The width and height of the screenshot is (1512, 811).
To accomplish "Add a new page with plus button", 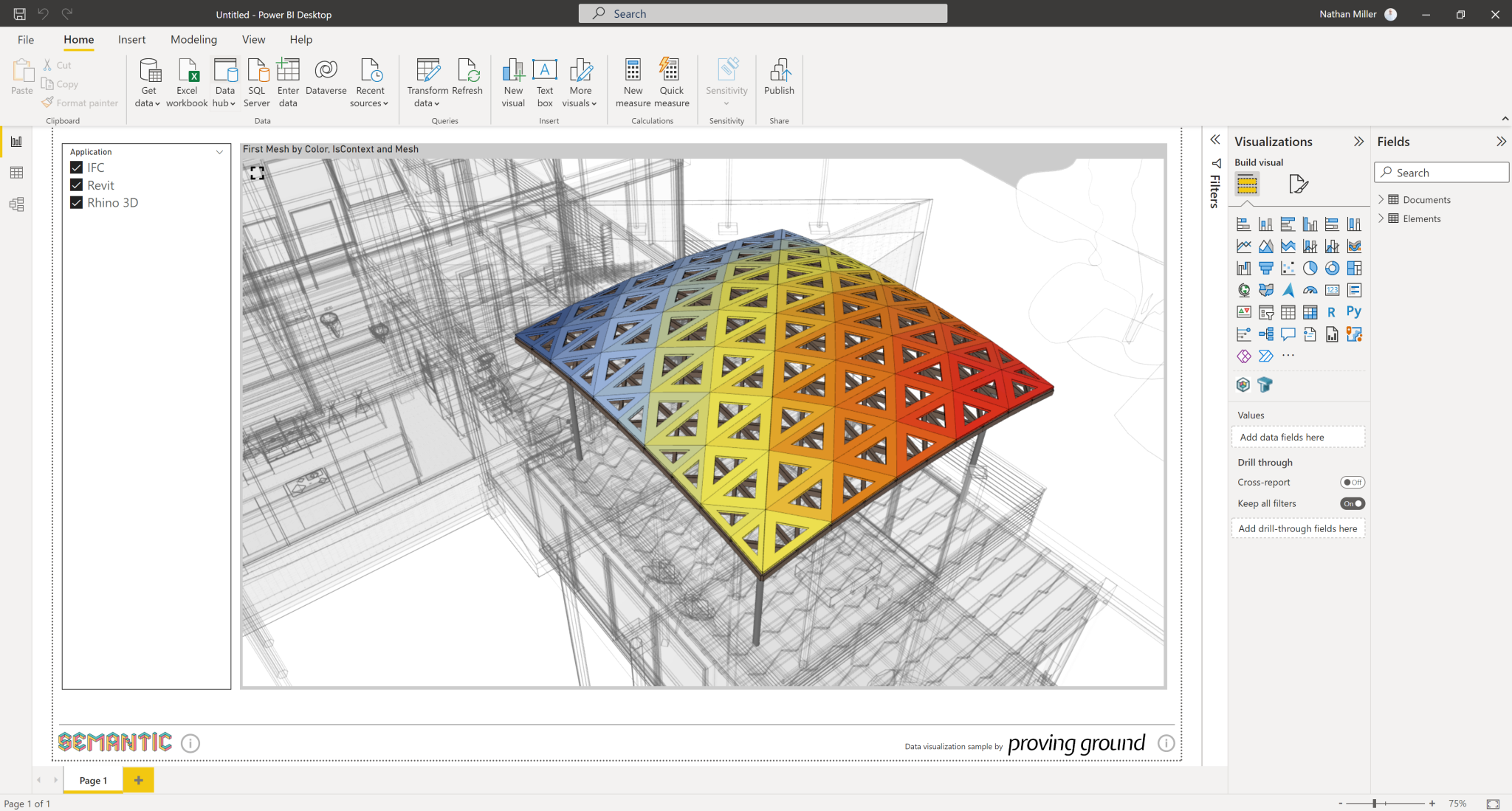I will 138,779.
